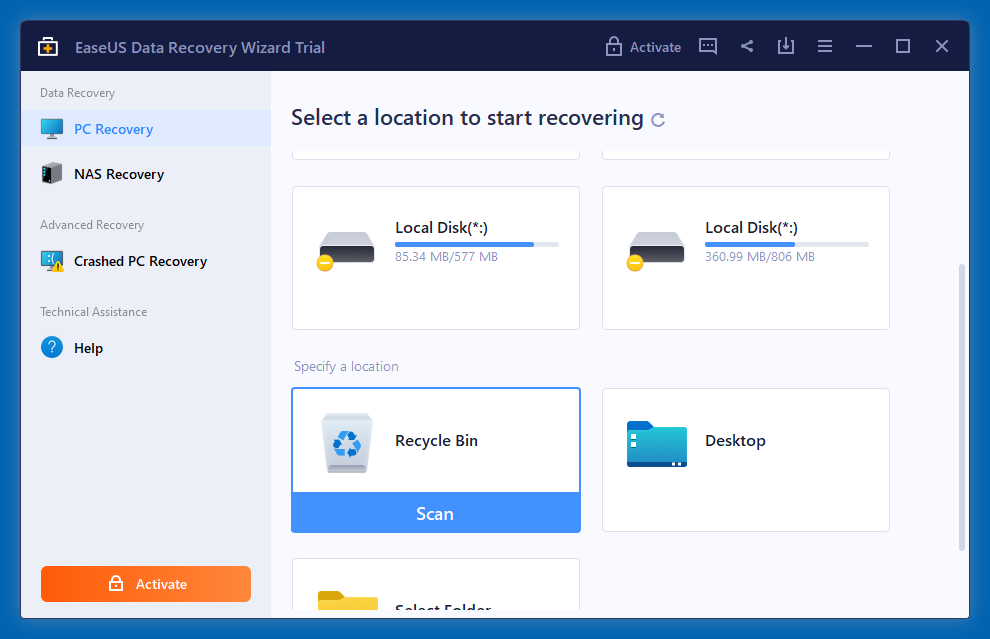Viewport: 990px width, 639px height.
Task: Open the hamburger menu icon
Action: point(825,46)
